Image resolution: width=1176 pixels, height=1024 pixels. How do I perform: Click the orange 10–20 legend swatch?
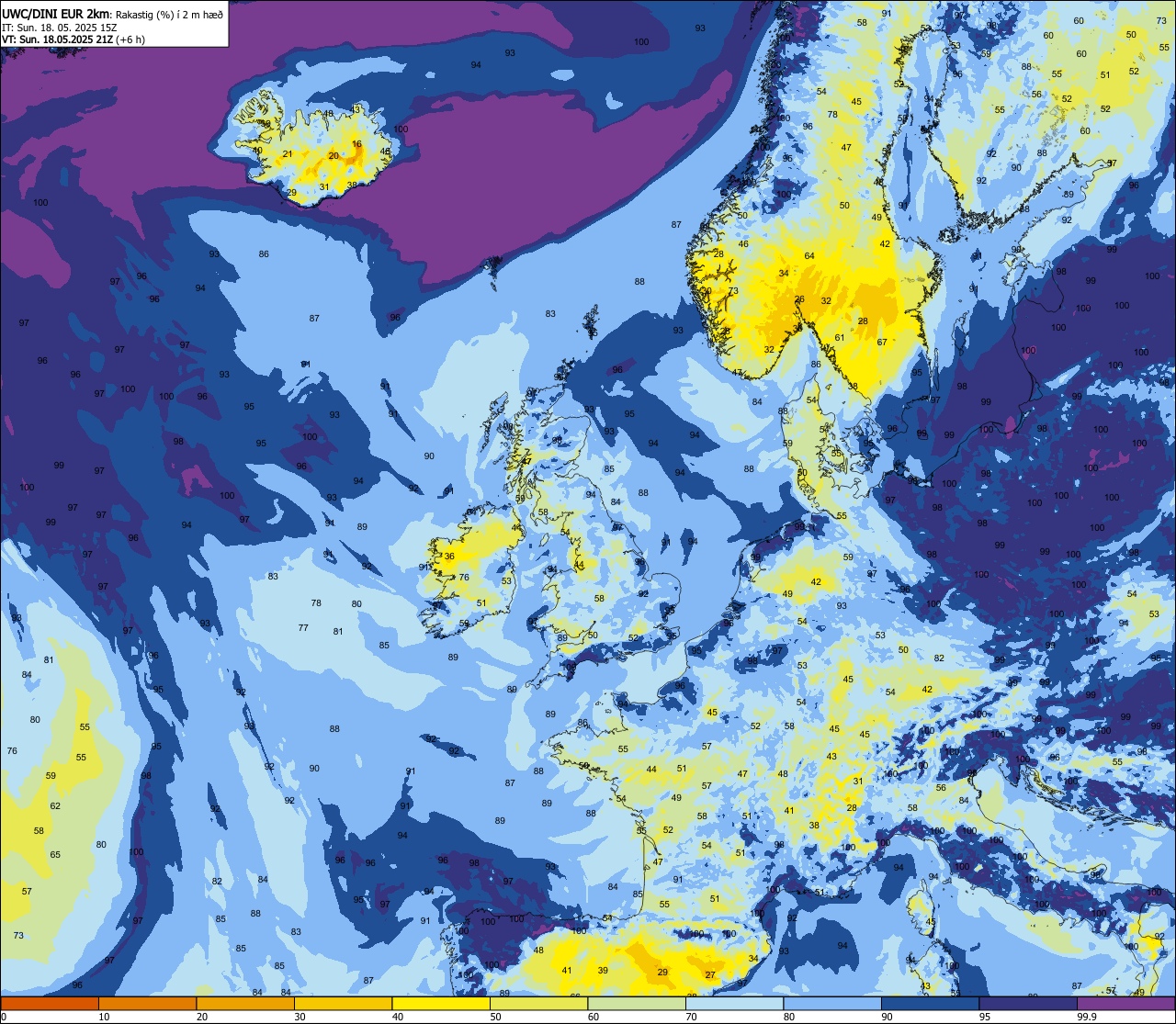pyautogui.click(x=147, y=1004)
